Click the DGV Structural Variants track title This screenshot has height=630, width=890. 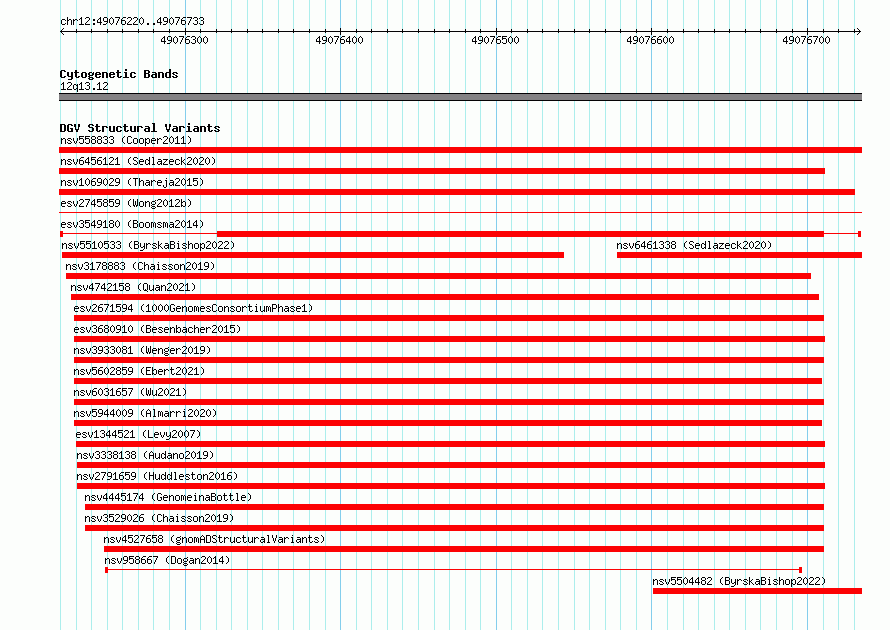click(x=140, y=128)
